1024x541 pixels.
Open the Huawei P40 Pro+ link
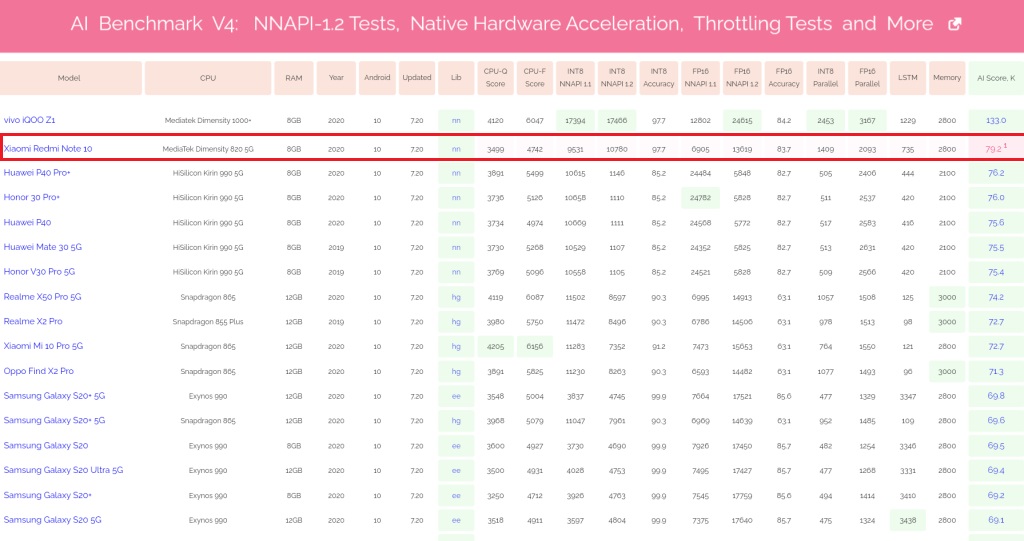37,173
